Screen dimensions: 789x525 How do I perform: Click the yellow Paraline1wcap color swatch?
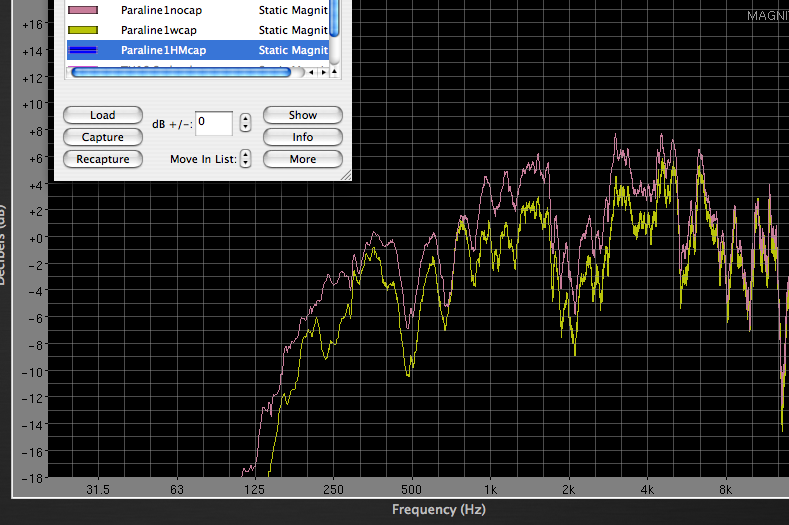[x=83, y=30]
